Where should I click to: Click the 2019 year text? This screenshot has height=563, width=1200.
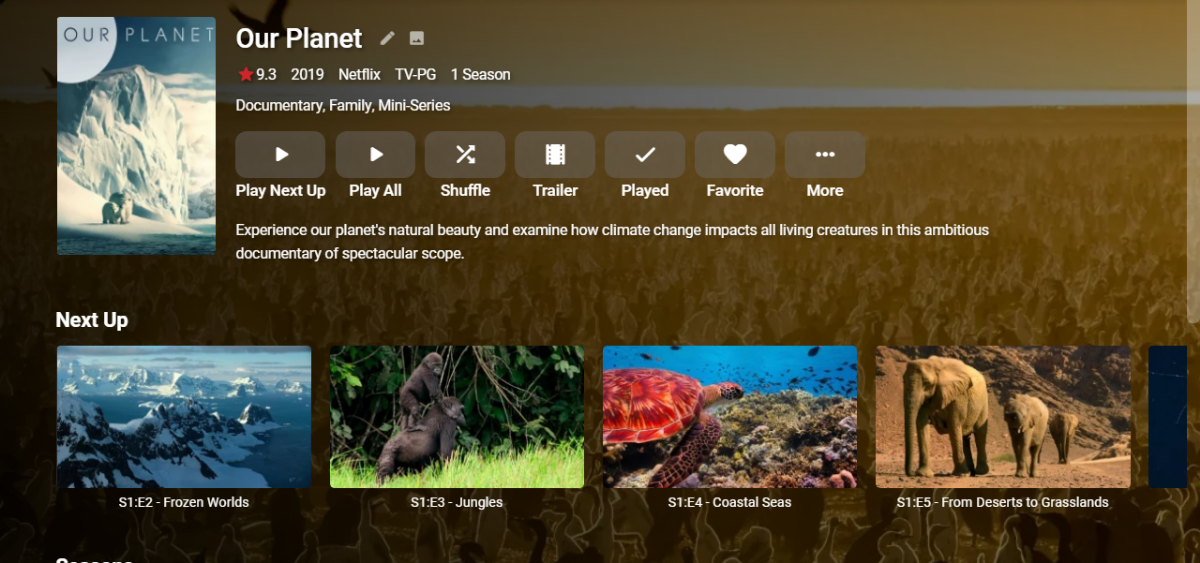[308, 74]
